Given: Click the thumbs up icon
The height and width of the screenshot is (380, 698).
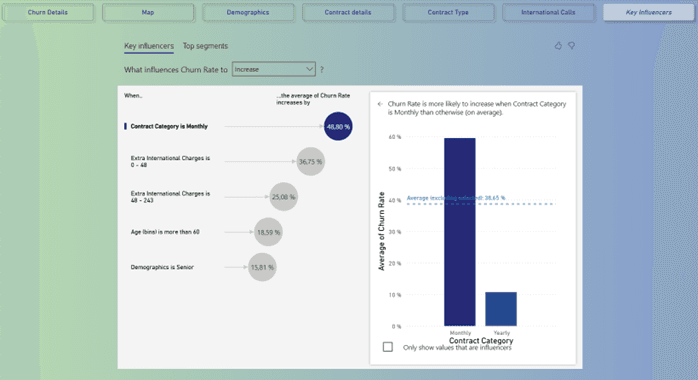Looking at the screenshot, I should [x=558, y=46].
